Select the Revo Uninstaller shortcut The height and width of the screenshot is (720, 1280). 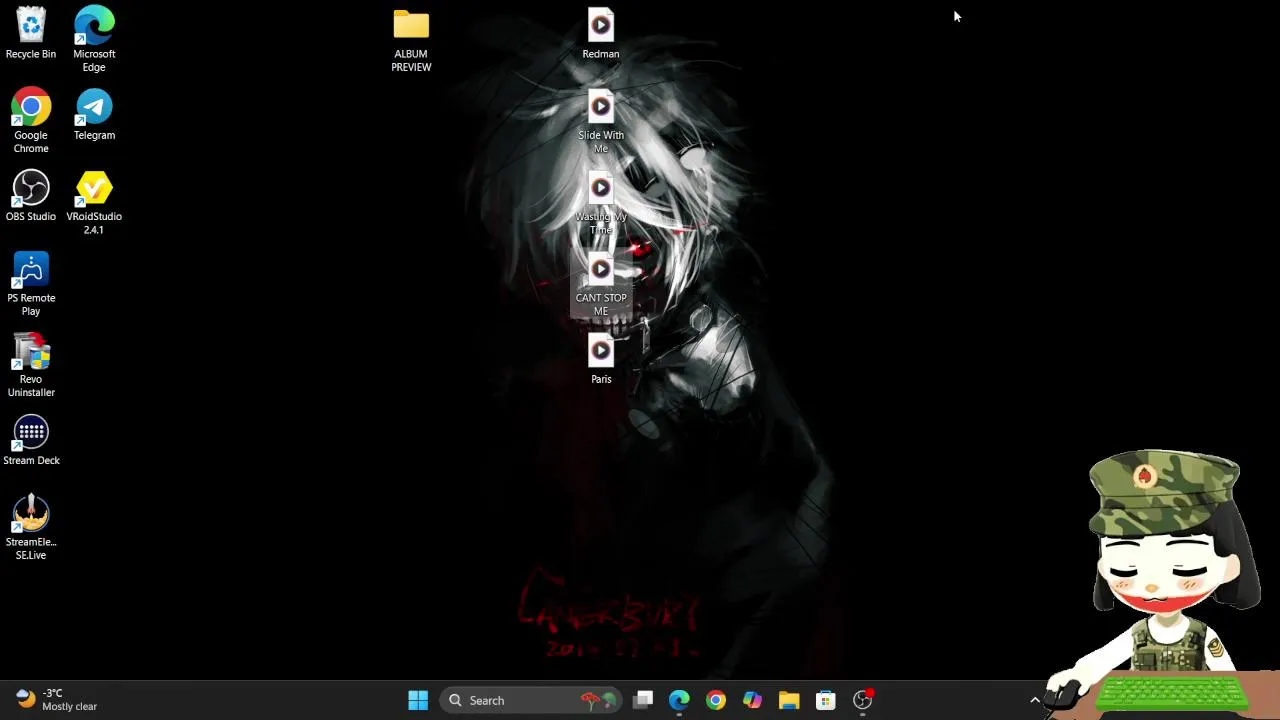(x=31, y=366)
